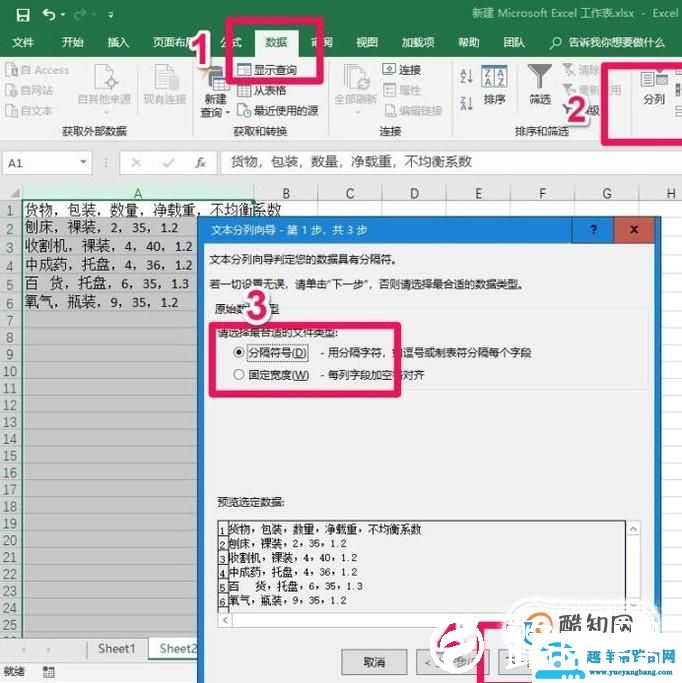Click 最近使用的源
The width and height of the screenshot is (682, 683).
click(278, 111)
